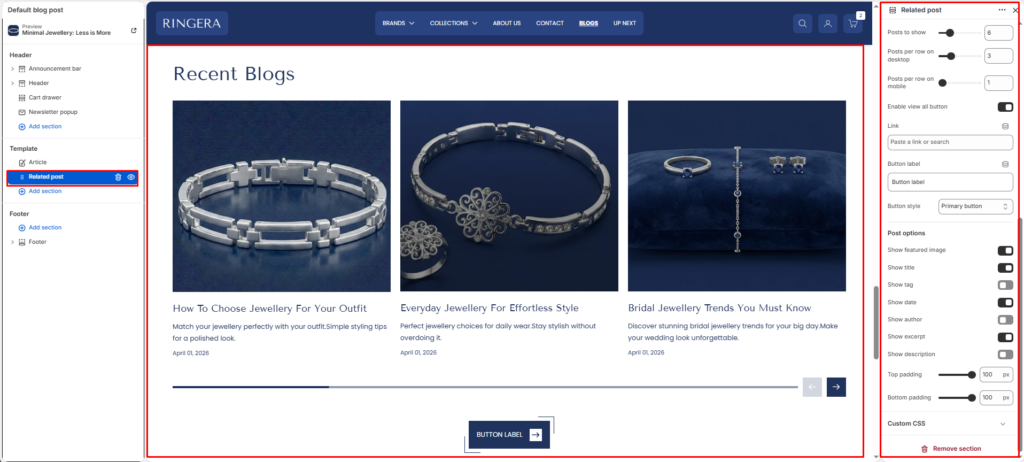Click the Remove section button
The width and height of the screenshot is (1024, 462).
click(x=950, y=449)
